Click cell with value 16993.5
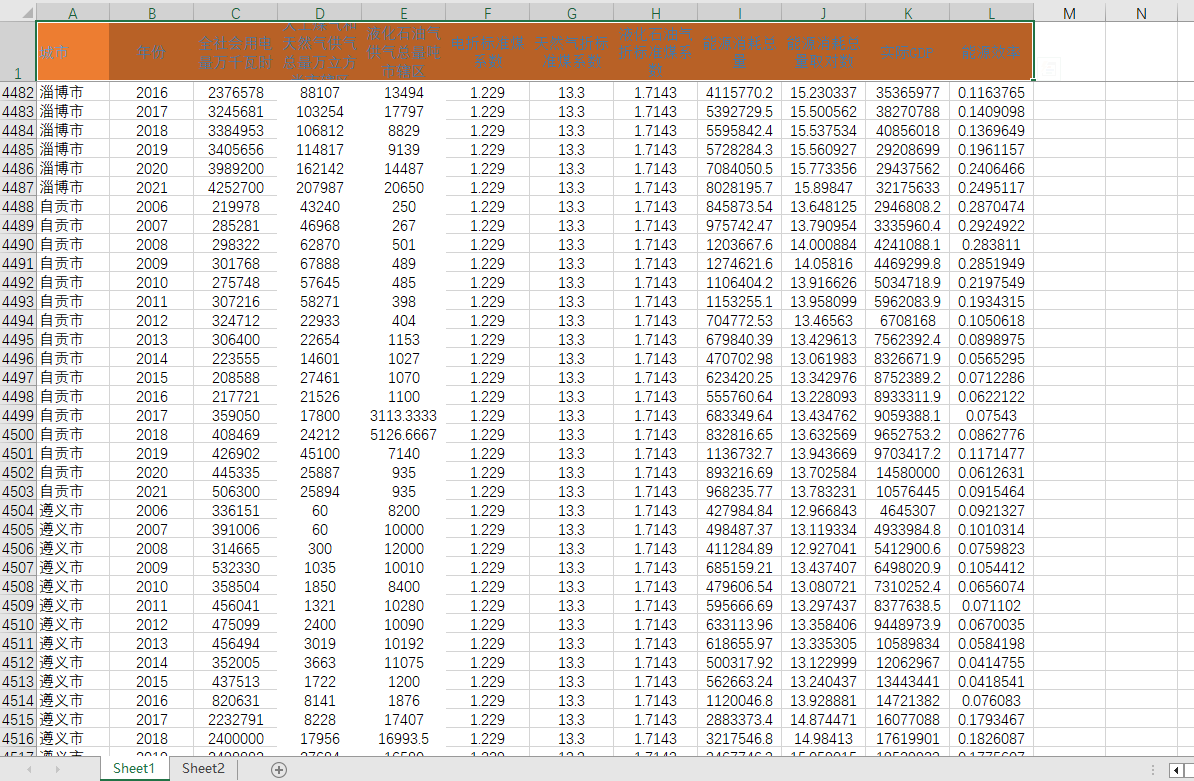1194x781 pixels. (404, 738)
